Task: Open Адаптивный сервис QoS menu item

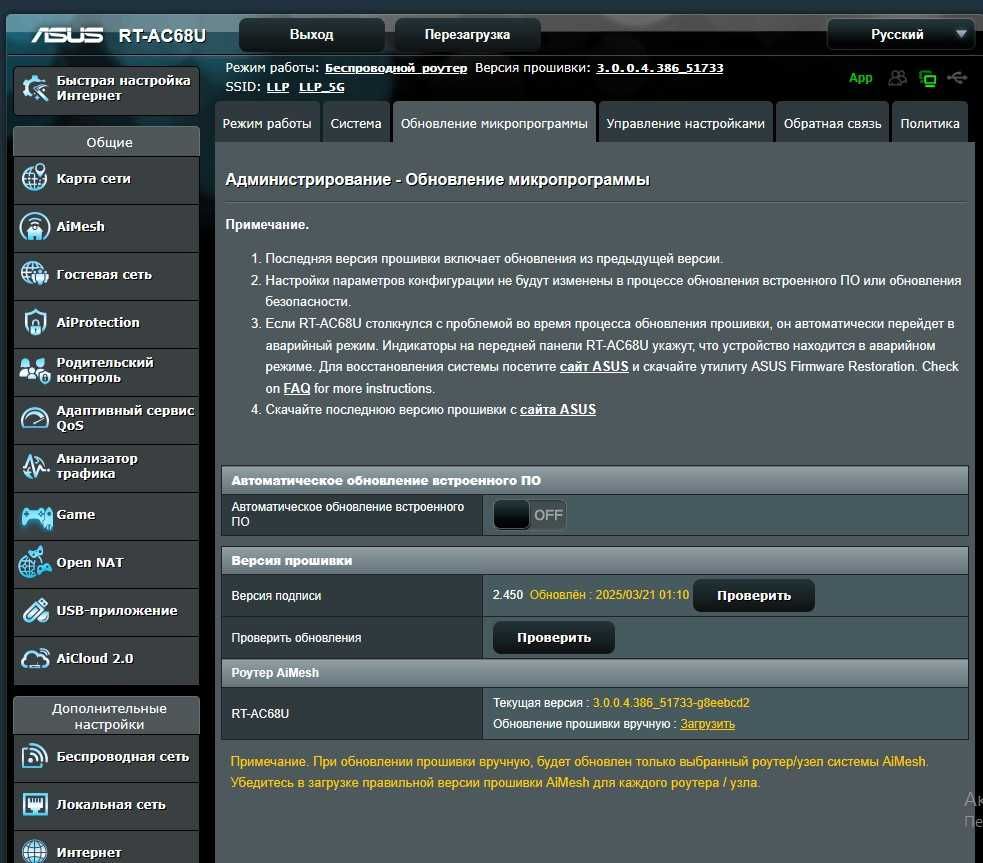Action: click(106, 418)
